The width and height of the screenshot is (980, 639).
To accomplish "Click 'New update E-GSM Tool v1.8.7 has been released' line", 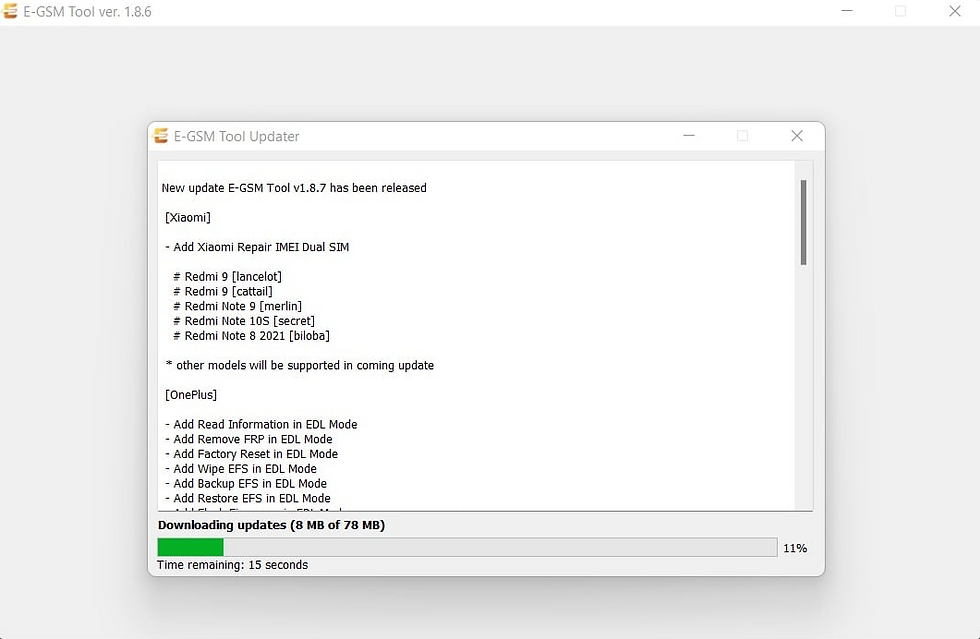I will [x=294, y=188].
